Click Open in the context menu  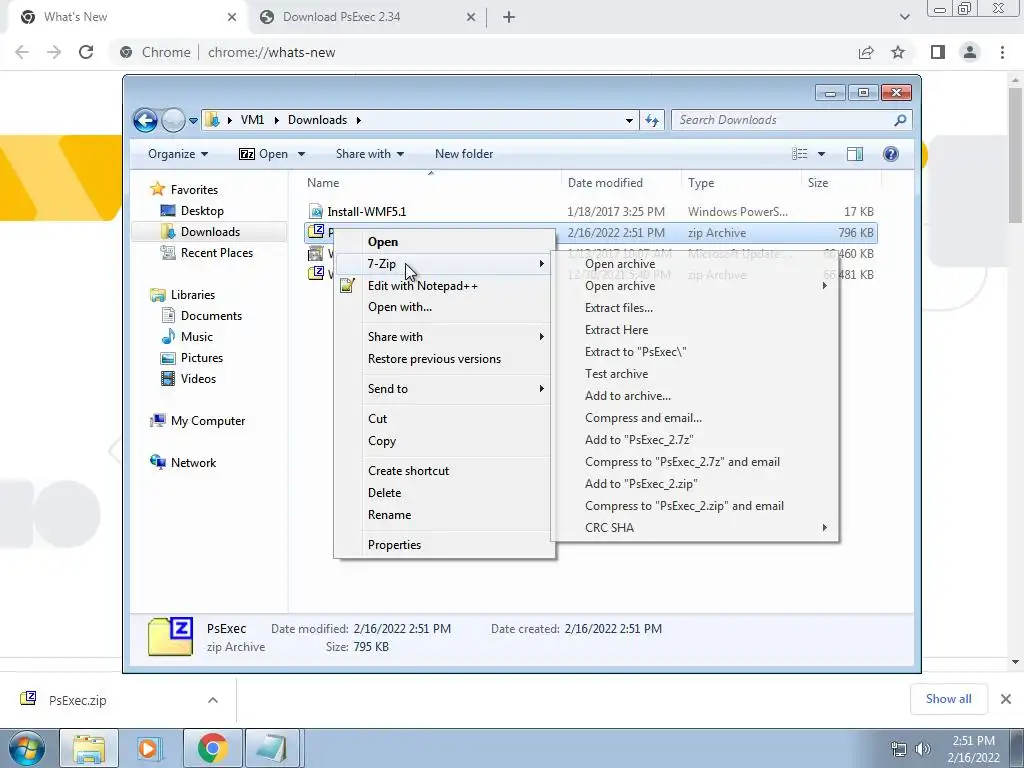[383, 242]
